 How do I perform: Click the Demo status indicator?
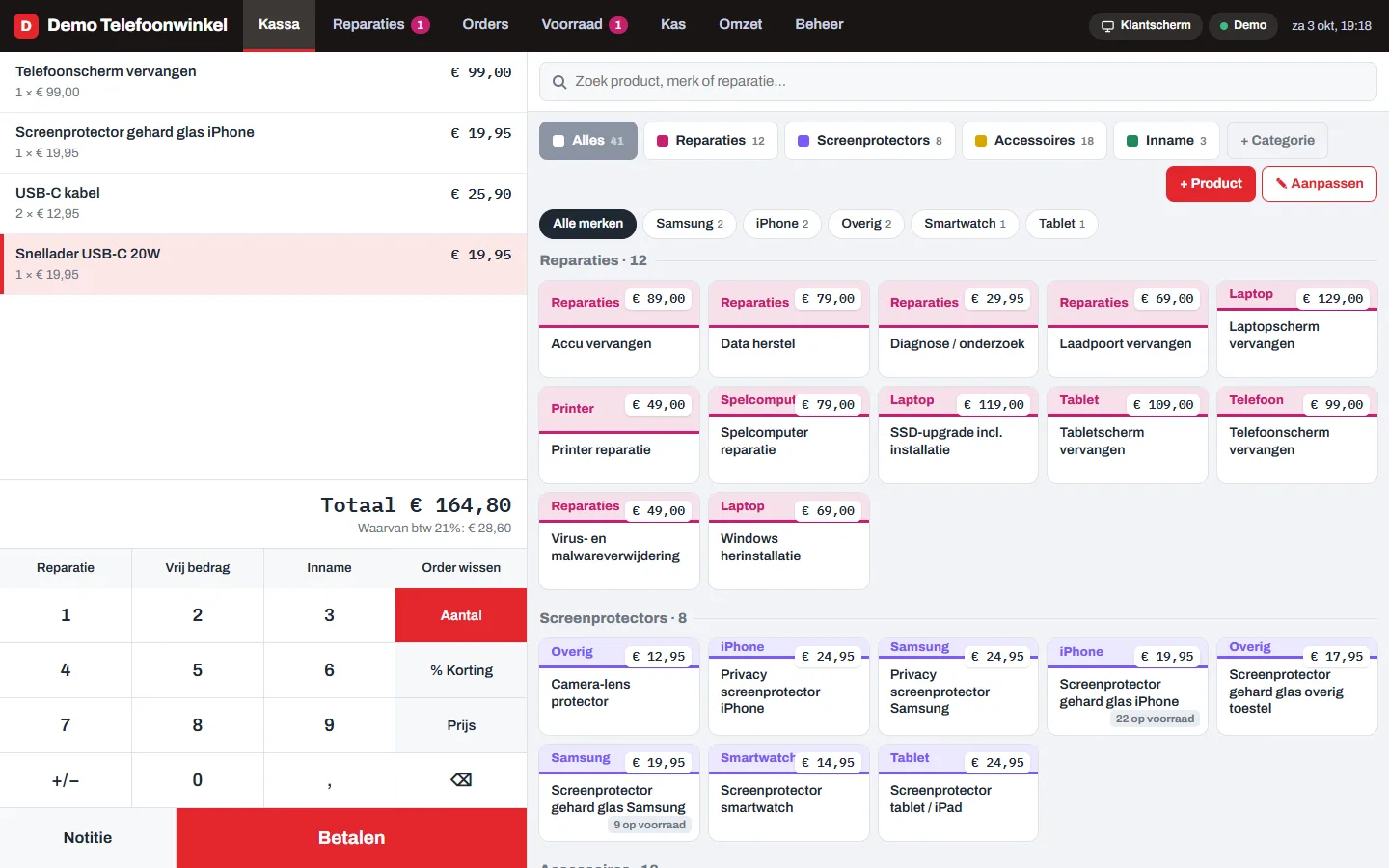1242,25
